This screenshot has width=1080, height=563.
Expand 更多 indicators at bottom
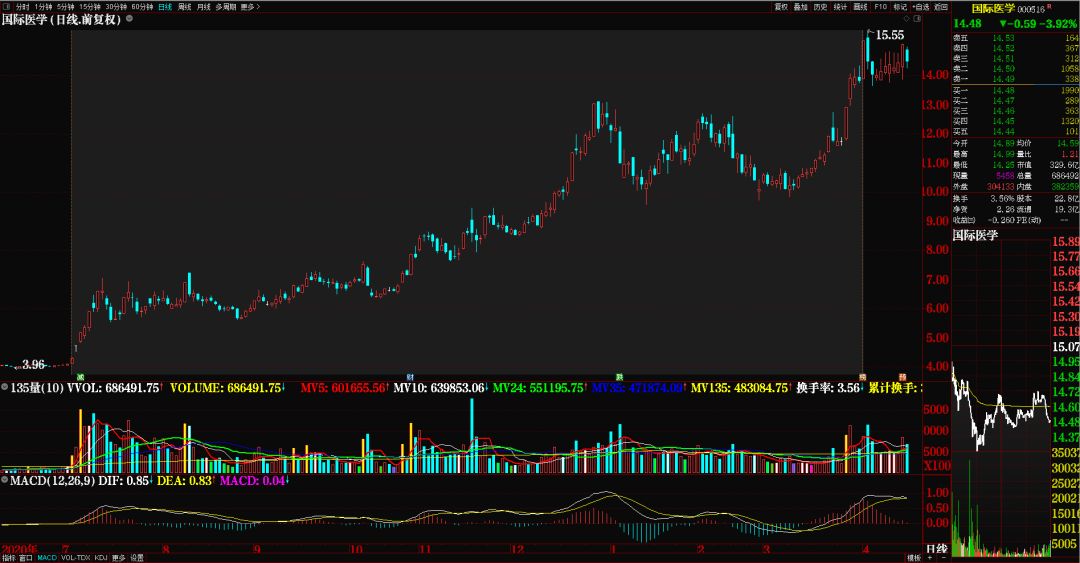coord(118,557)
